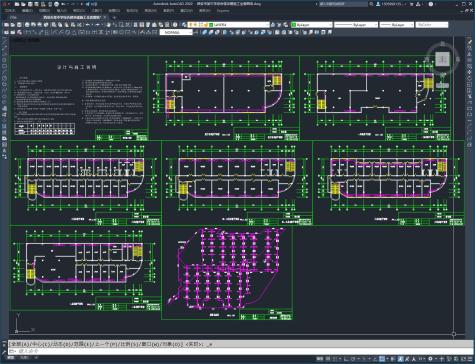
Task: Open the workspace switching gear menu
Action: click(430, 359)
